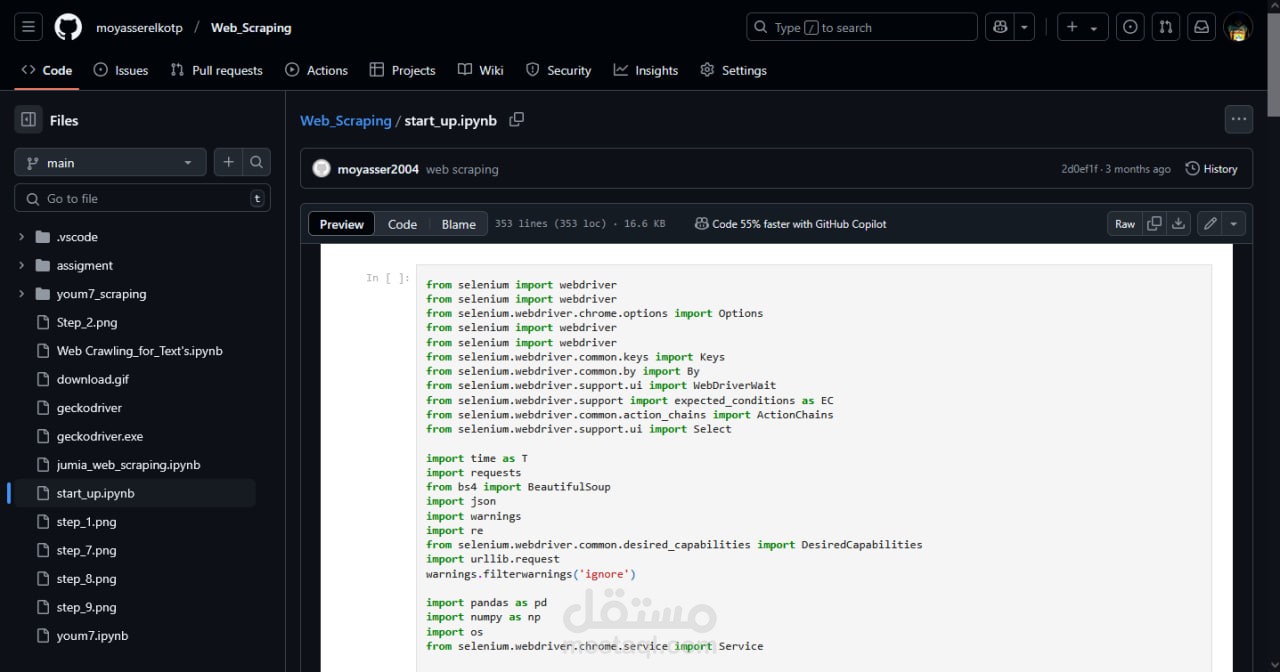The image size is (1280, 672).
Task: Copy raw file contents icon
Action: click(1154, 224)
